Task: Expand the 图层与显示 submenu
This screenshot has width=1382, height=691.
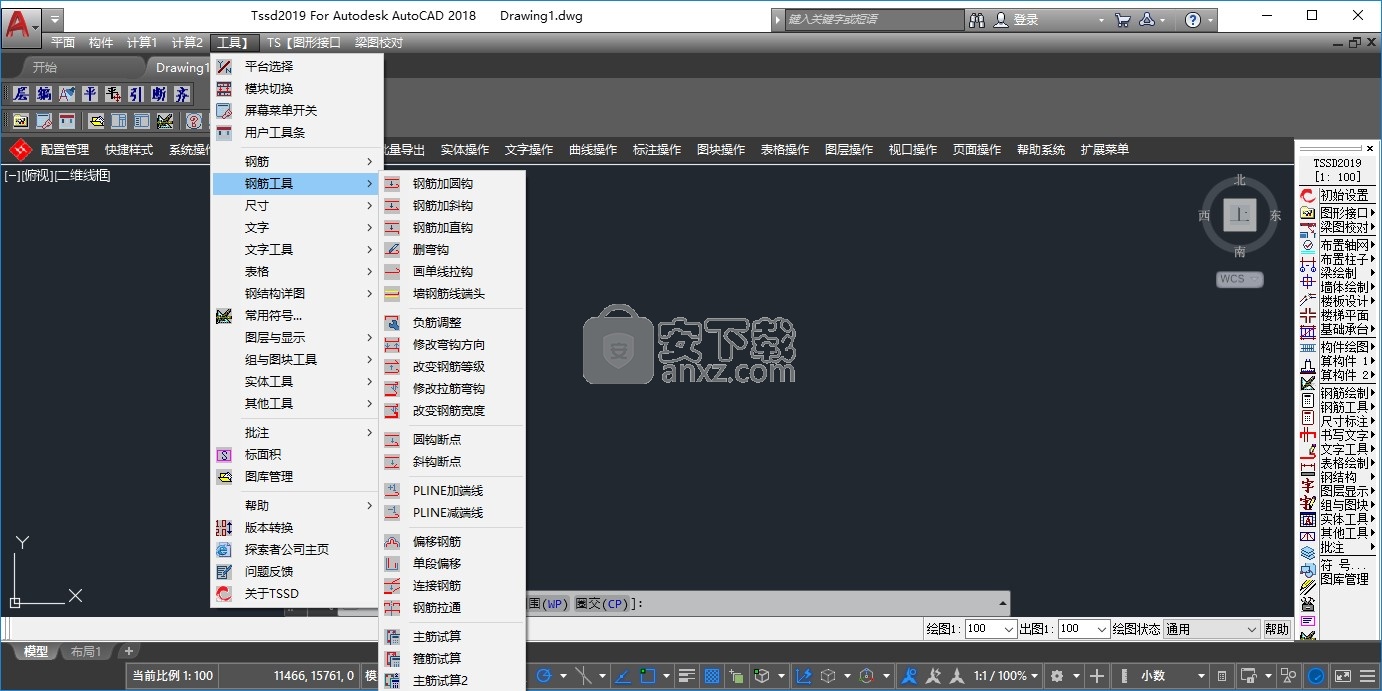Action: click(297, 338)
